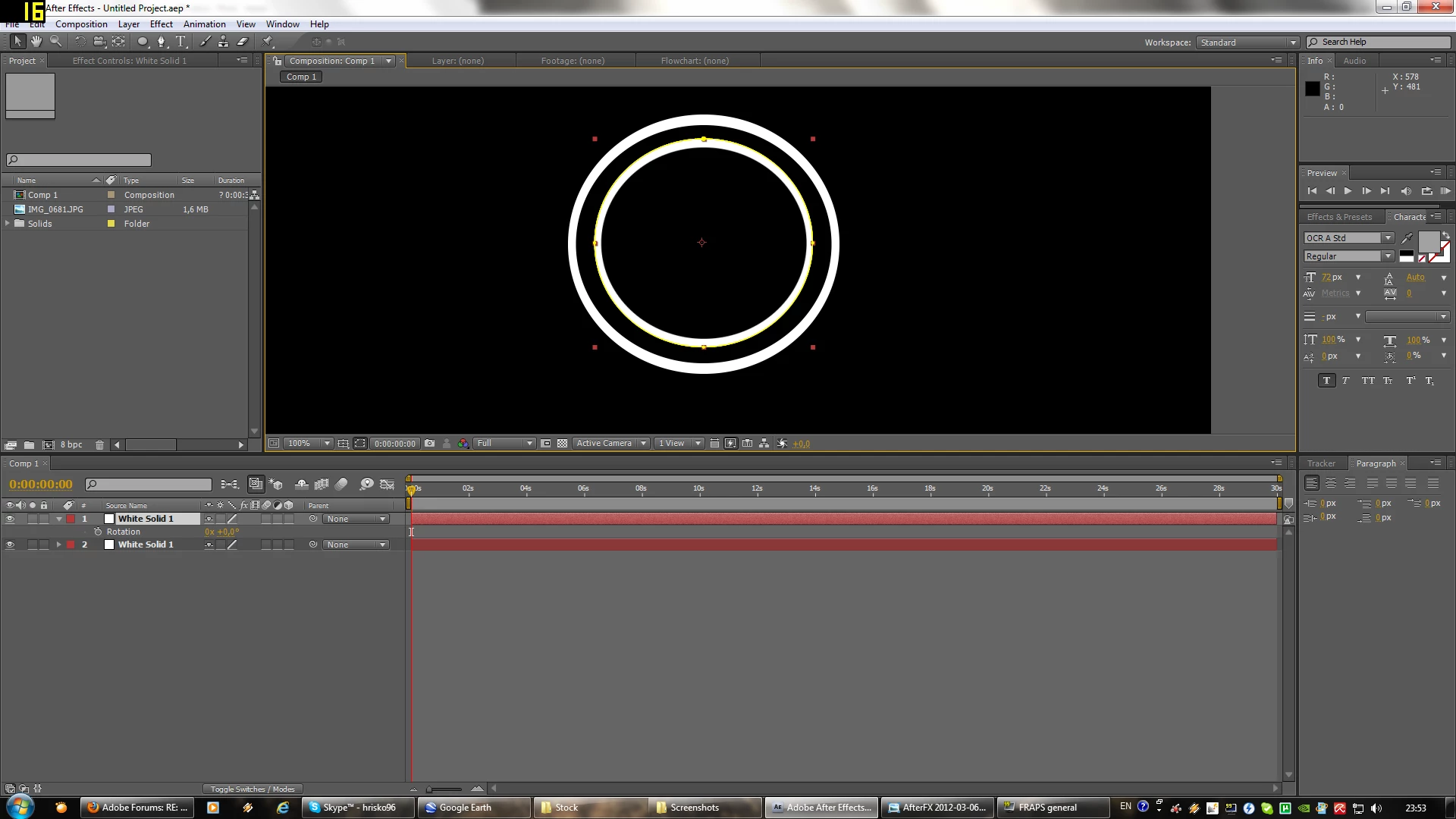Open the Graph Editor in timeline
This screenshot has height=819, width=1456.
[x=387, y=484]
